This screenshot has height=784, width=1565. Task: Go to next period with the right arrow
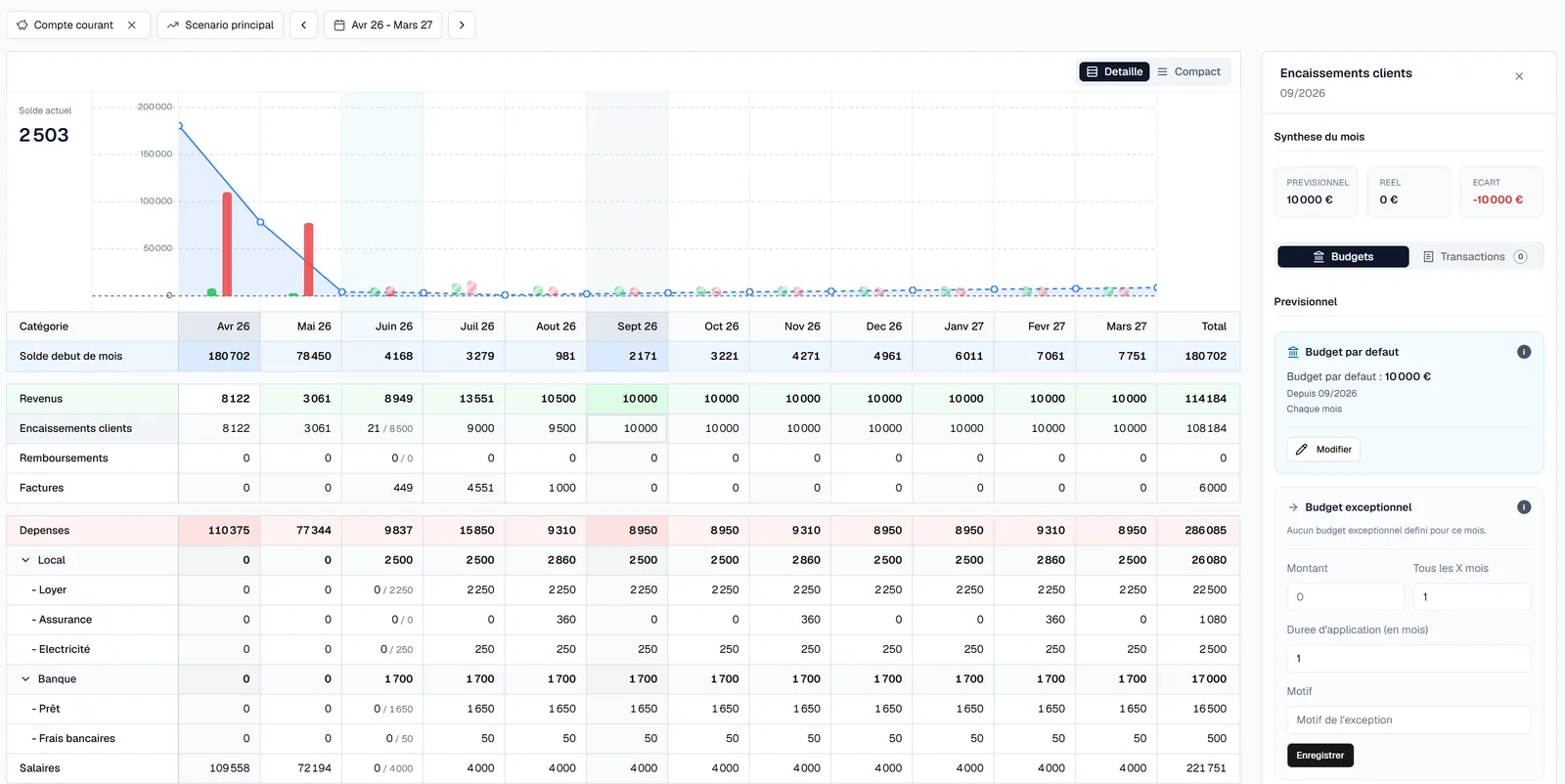point(462,25)
